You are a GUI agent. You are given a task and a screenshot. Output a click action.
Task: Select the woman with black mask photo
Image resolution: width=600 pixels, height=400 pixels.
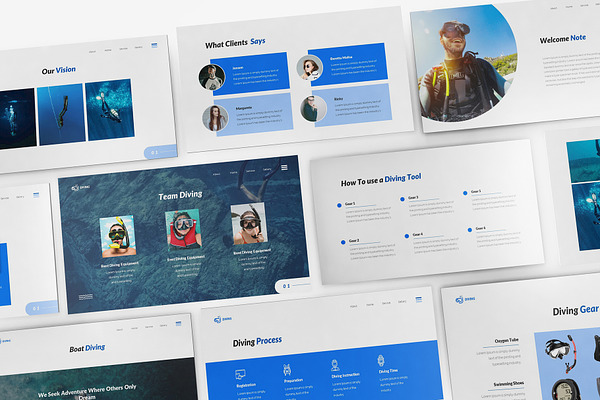[249, 224]
